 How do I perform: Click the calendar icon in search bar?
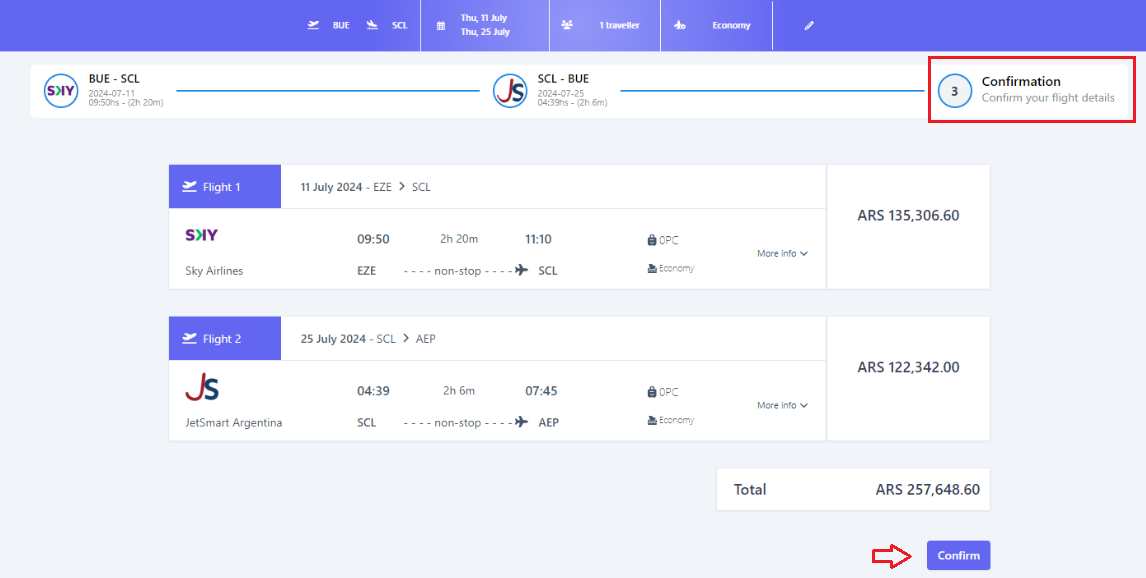click(440, 26)
